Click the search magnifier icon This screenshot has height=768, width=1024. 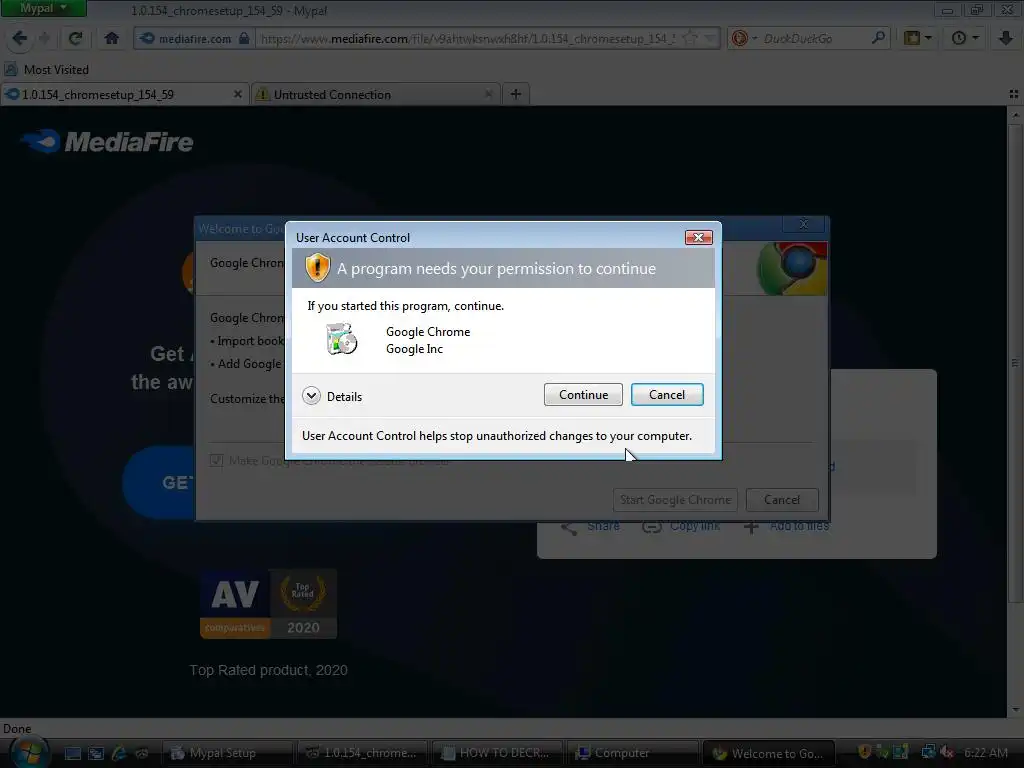pos(878,39)
